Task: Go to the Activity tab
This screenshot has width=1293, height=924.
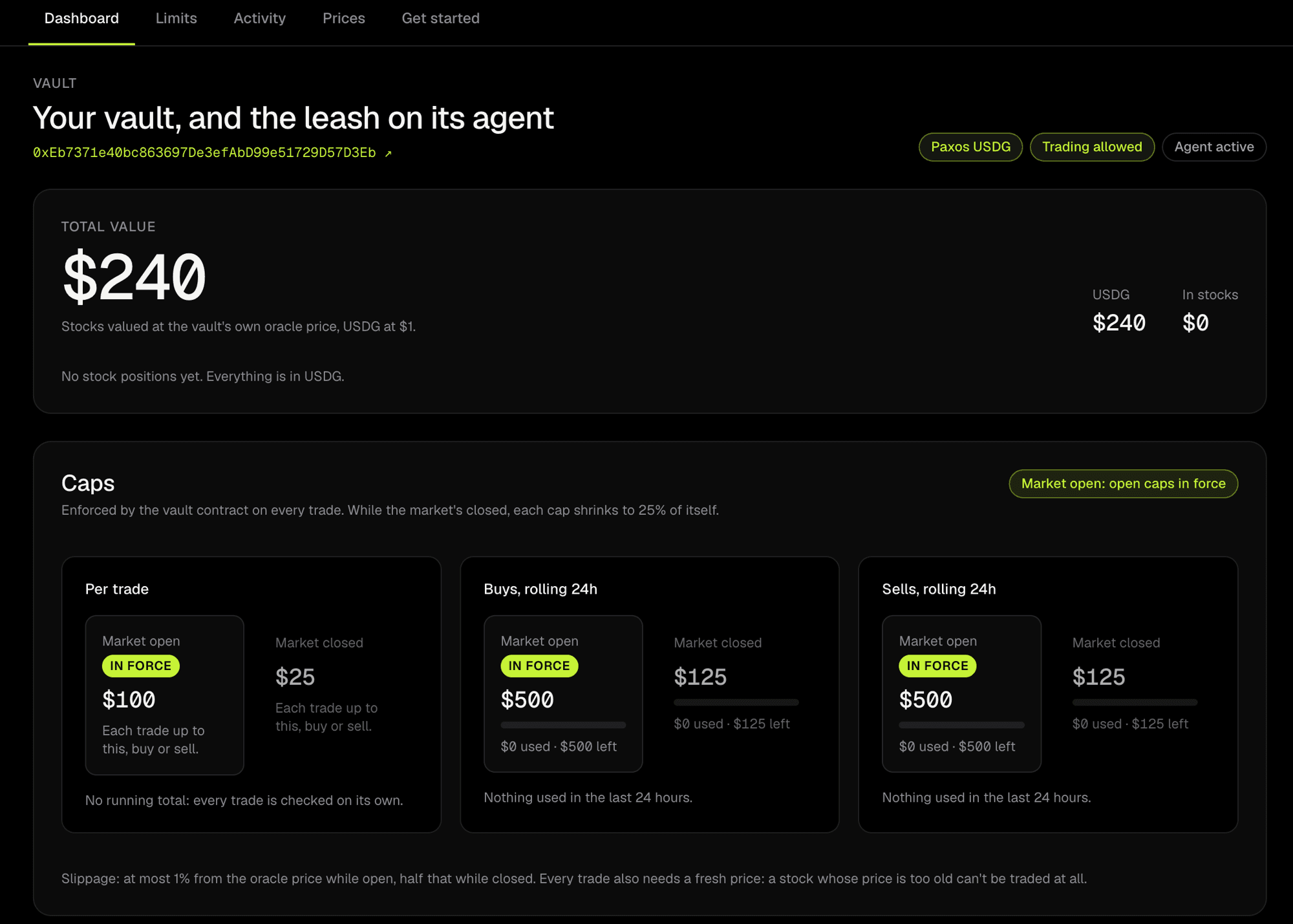Action: [x=259, y=19]
